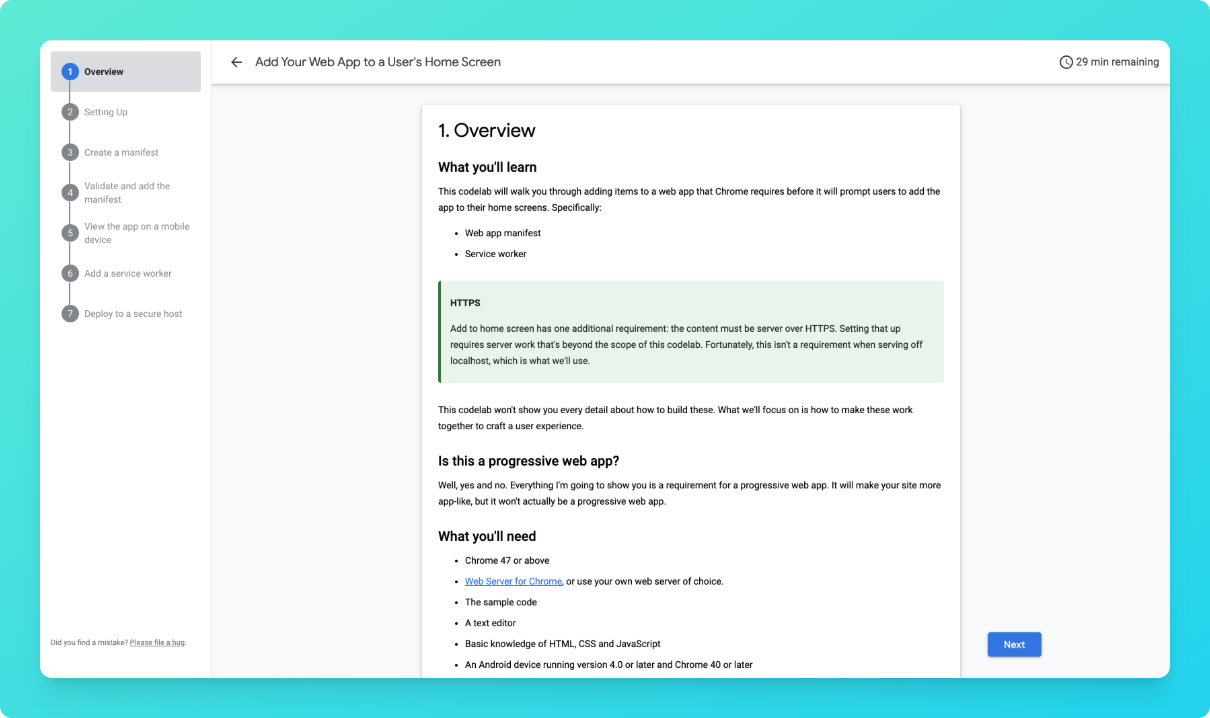Go to Add a service worker step
Image resolution: width=1210 pixels, height=718 pixels.
pos(126,273)
